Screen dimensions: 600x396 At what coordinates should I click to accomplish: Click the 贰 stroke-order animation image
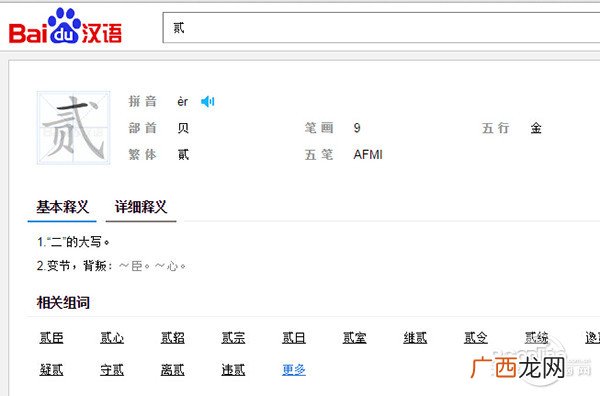point(73,127)
